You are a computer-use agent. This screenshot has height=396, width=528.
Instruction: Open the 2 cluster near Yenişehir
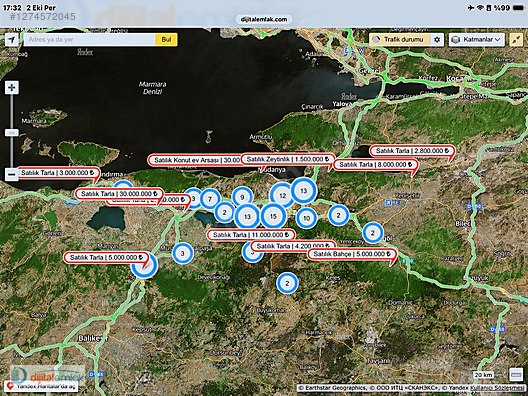tap(373, 233)
